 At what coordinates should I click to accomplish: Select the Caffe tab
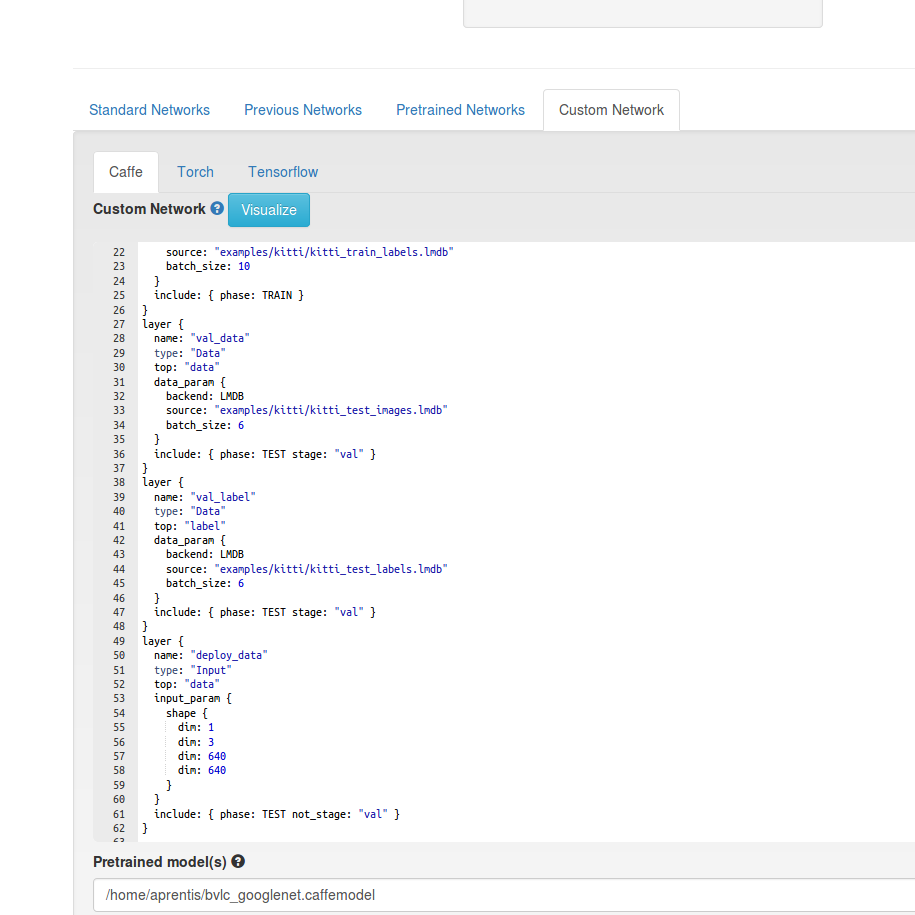tap(125, 172)
